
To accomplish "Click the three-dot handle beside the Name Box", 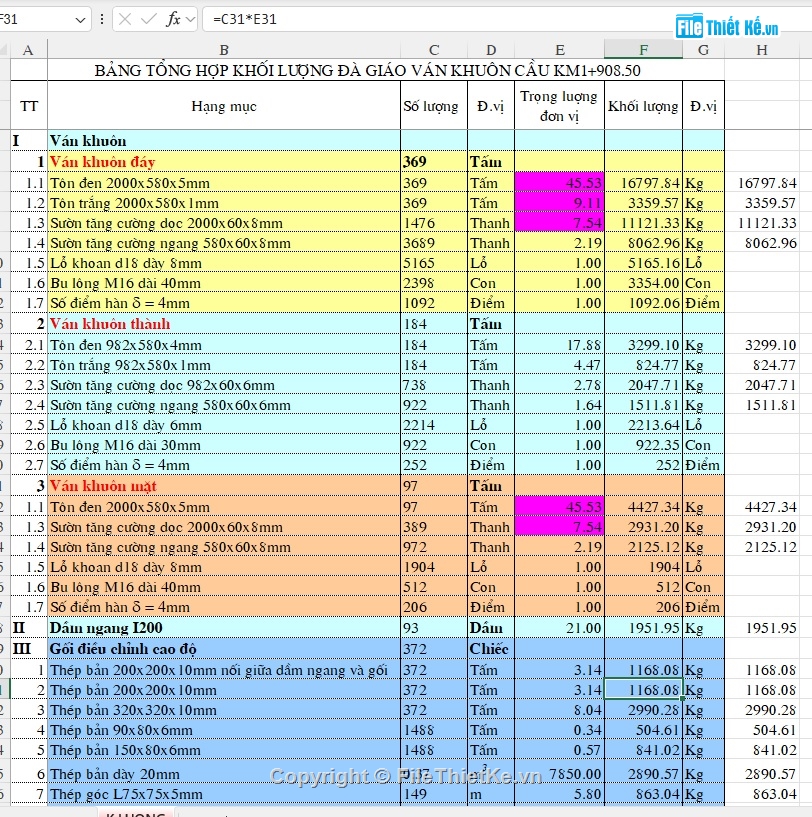I will pyautogui.click(x=101, y=19).
